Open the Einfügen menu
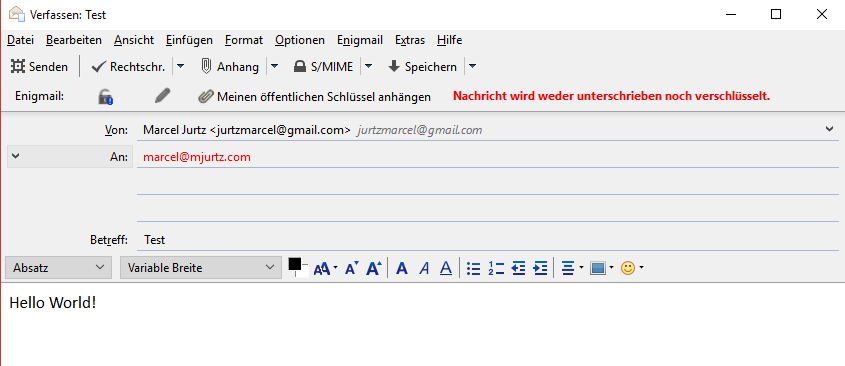 (x=189, y=40)
